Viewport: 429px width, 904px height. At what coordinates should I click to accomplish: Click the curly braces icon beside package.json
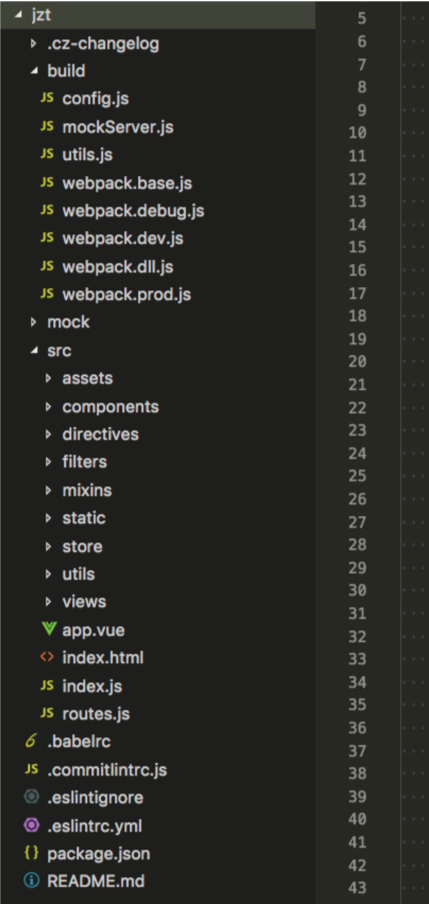click(x=32, y=853)
